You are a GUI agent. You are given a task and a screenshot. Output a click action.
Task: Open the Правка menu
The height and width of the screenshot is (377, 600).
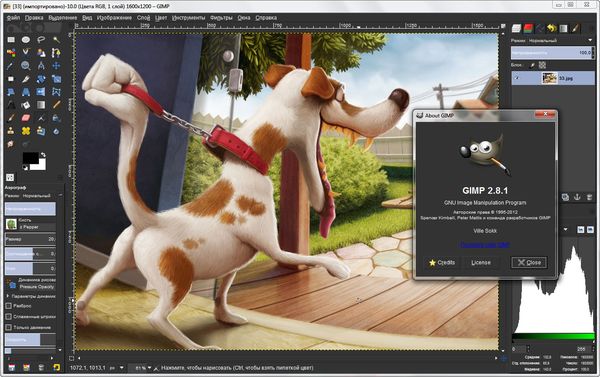coord(34,18)
